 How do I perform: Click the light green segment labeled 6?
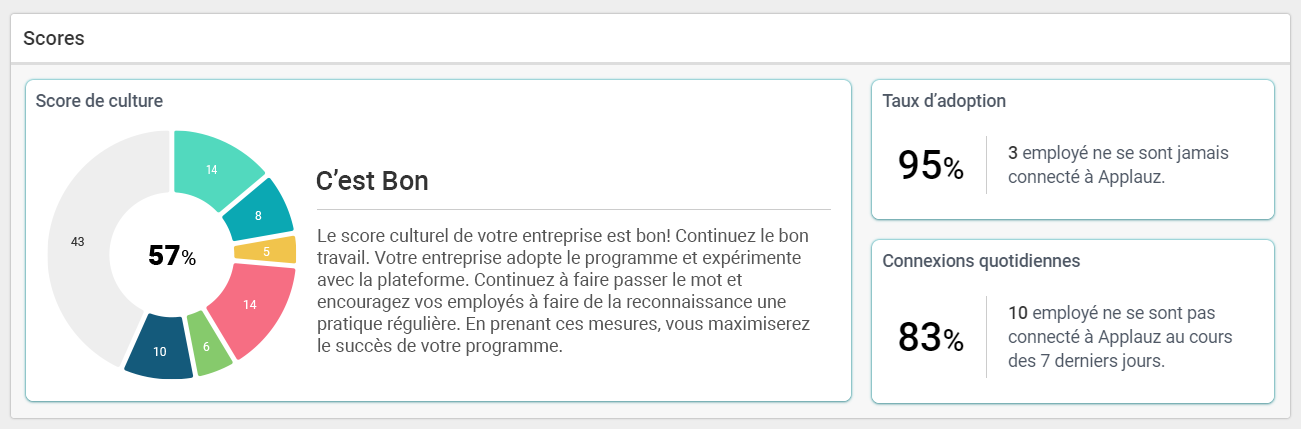(208, 343)
